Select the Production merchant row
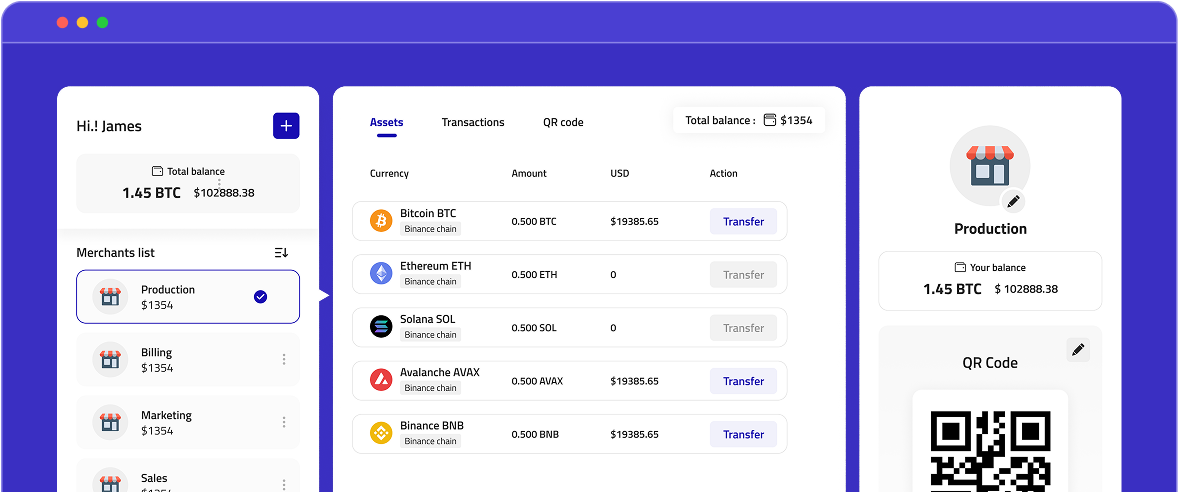 pyautogui.click(x=188, y=297)
